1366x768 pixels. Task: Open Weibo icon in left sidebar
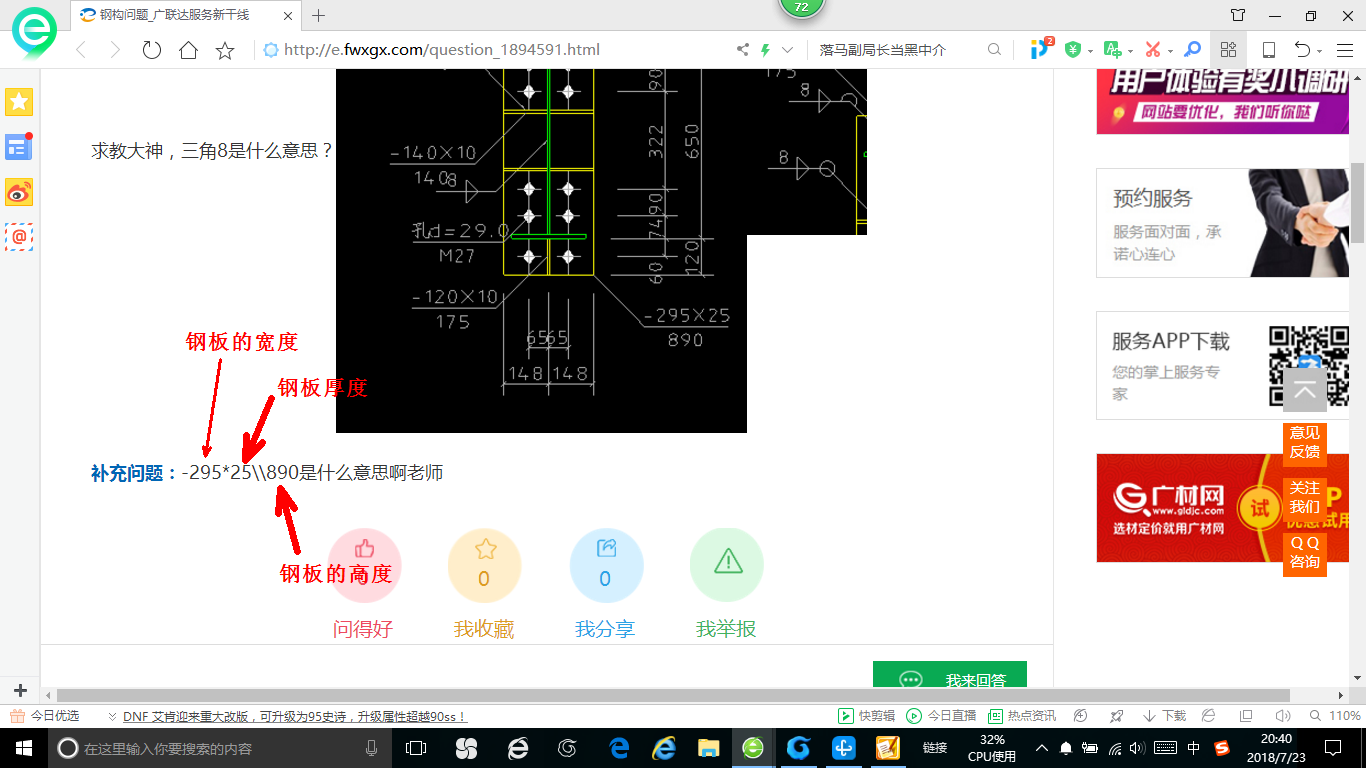[19, 192]
